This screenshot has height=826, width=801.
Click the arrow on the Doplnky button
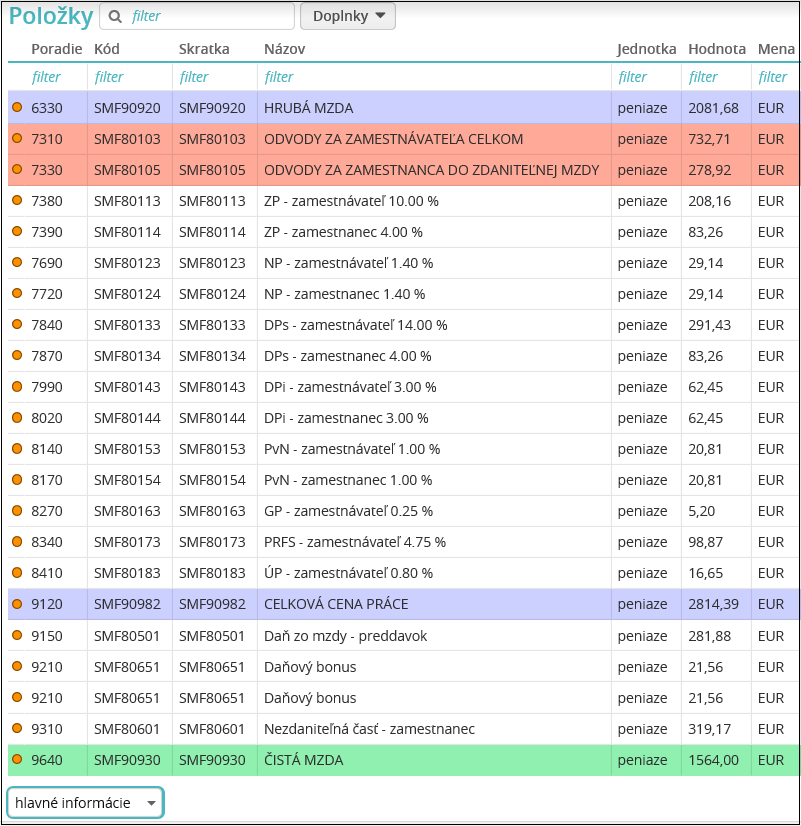(380, 16)
